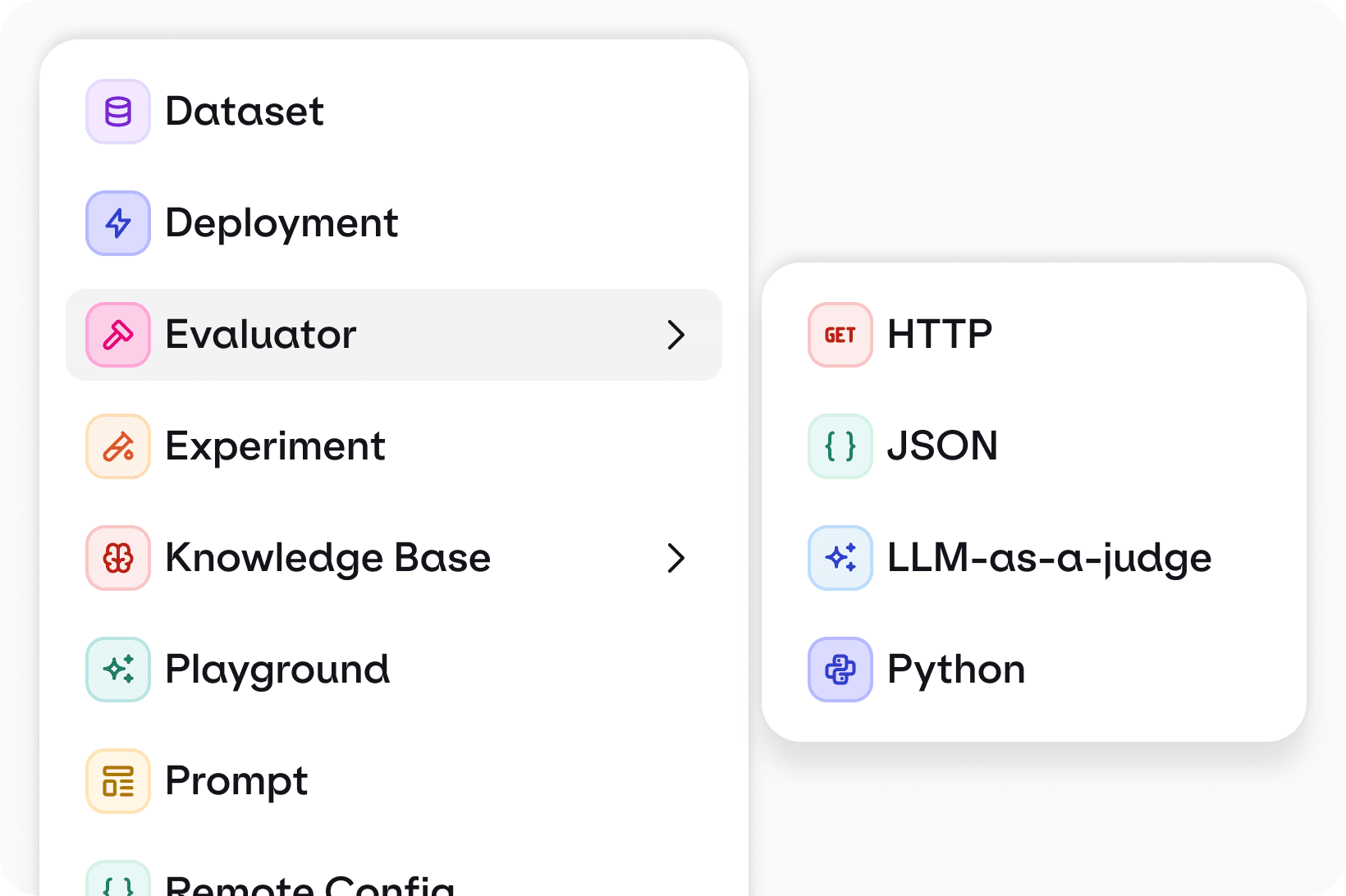Pick HTTP evaluator type

(940, 335)
